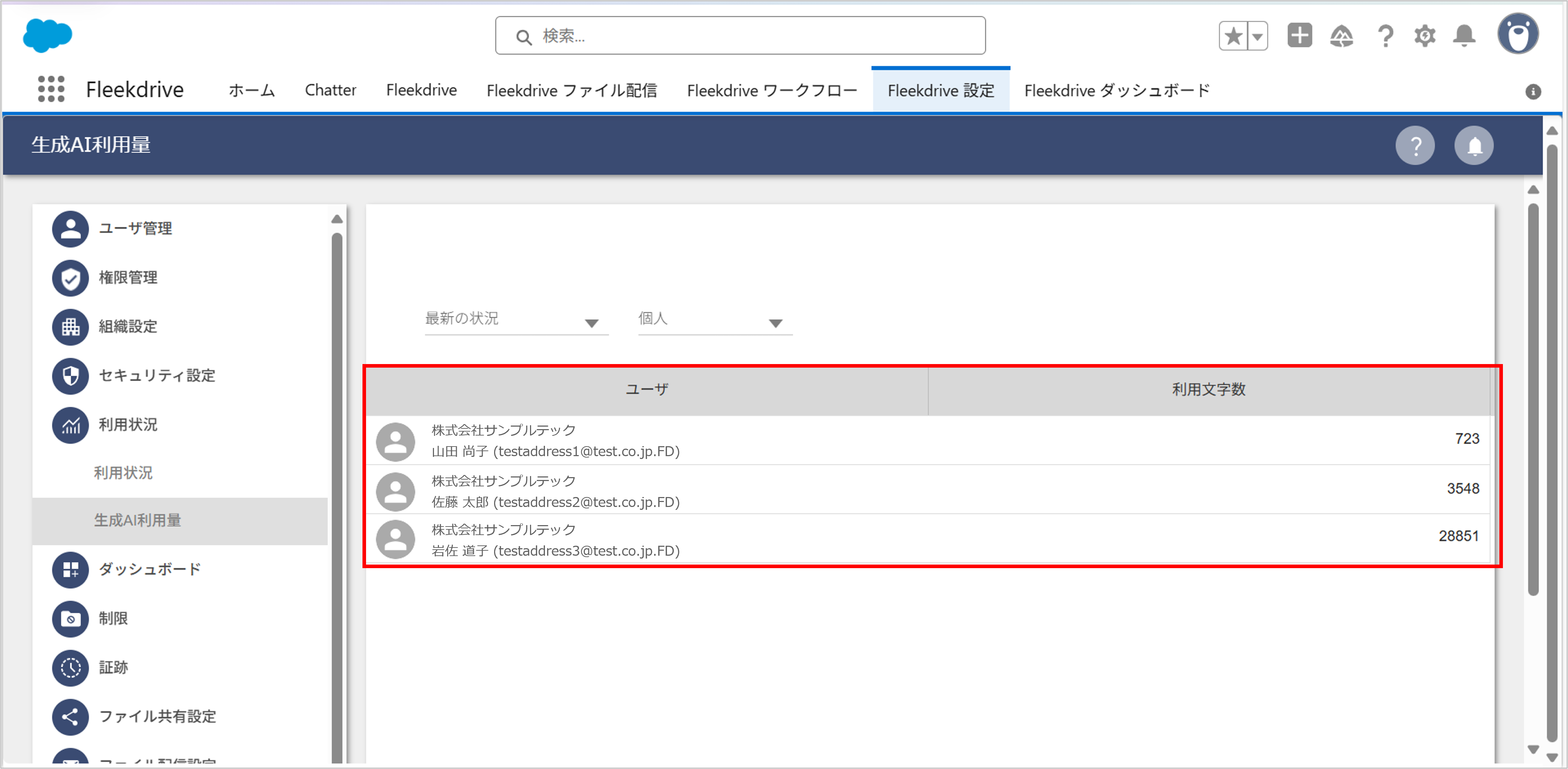Click the global create plus icon

click(1299, 35)
